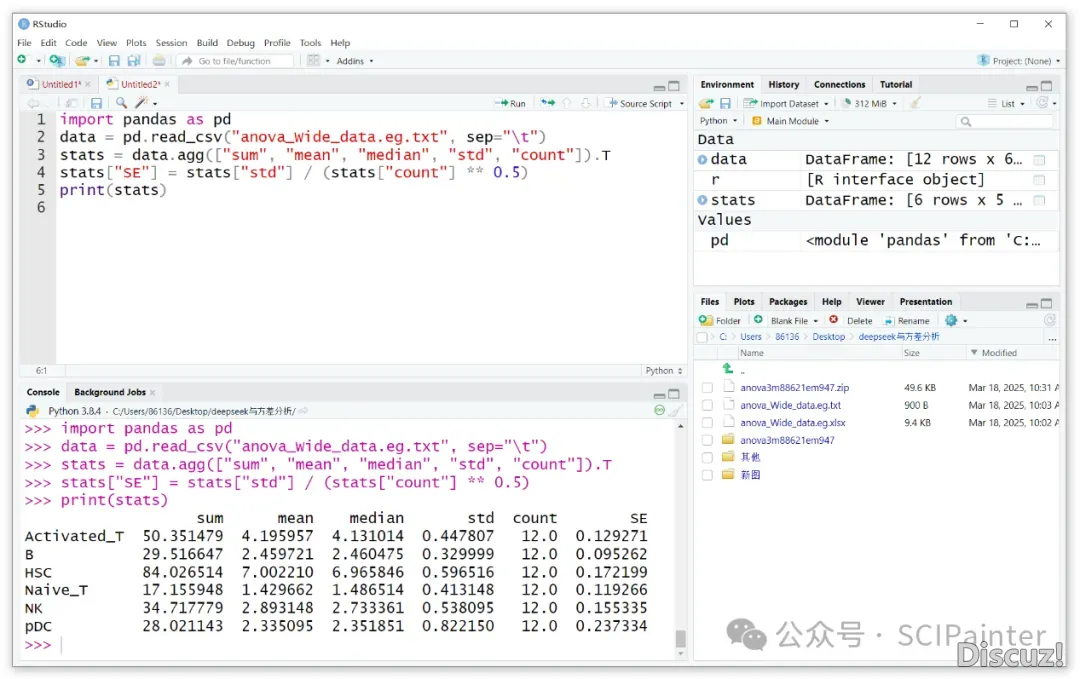Rename the selected file button
Image resolution: width=1080 pixels, height=679 pixels.
click(906, 321)
